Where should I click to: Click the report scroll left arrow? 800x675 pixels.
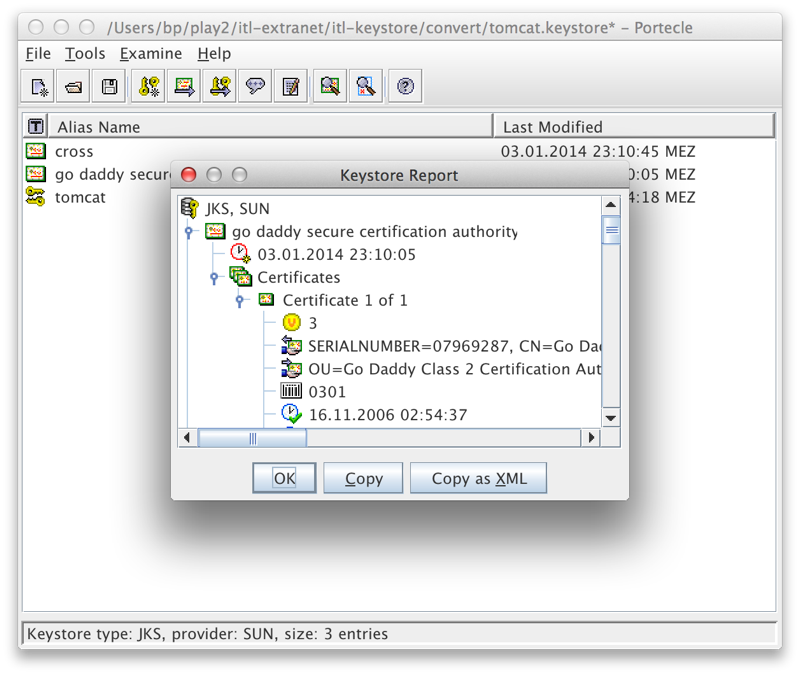click(x=187, y=438)
